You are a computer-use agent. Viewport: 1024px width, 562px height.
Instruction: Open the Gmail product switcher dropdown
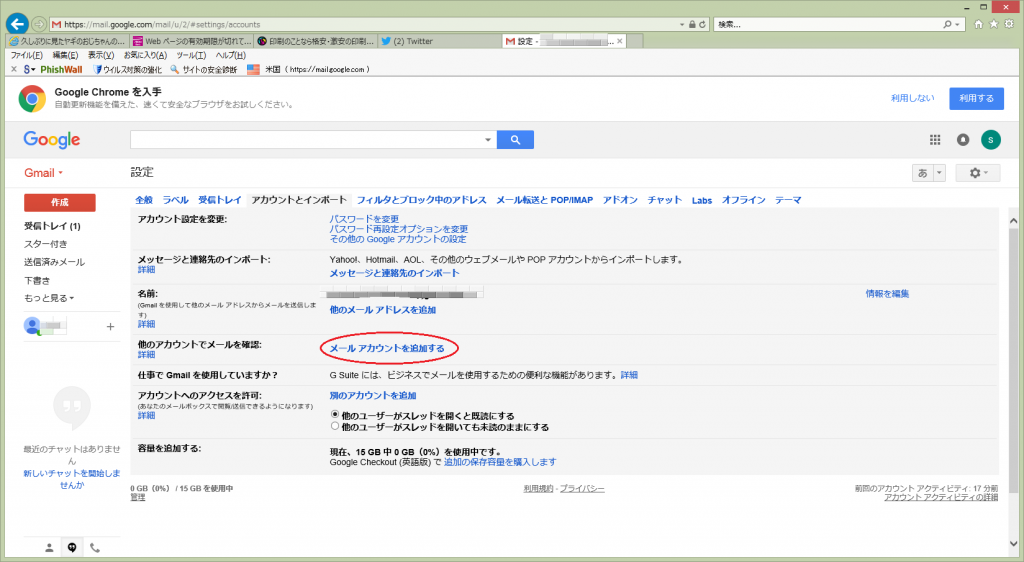point(44,173)
